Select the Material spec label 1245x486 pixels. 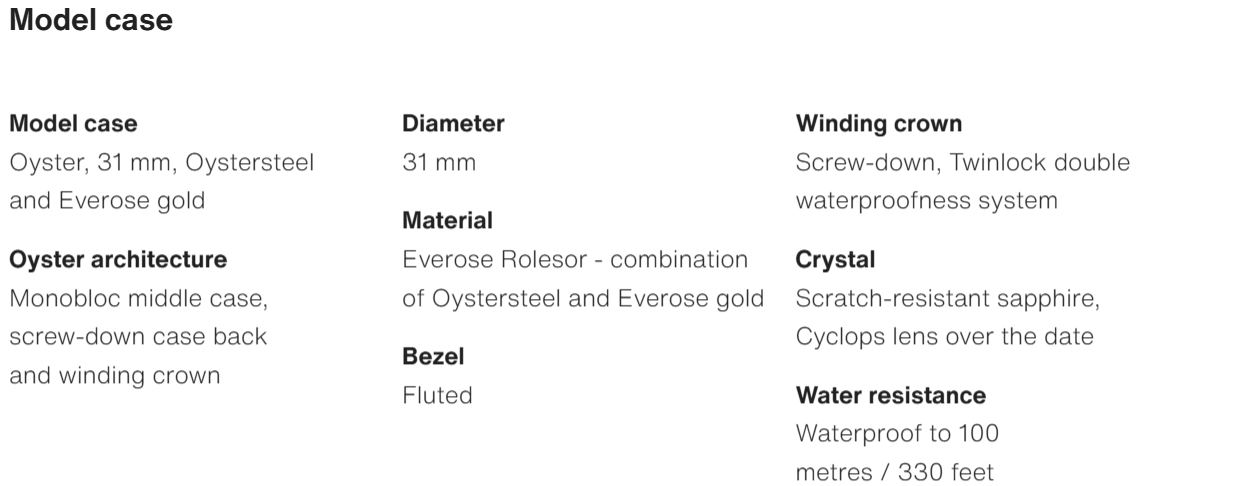447,220
